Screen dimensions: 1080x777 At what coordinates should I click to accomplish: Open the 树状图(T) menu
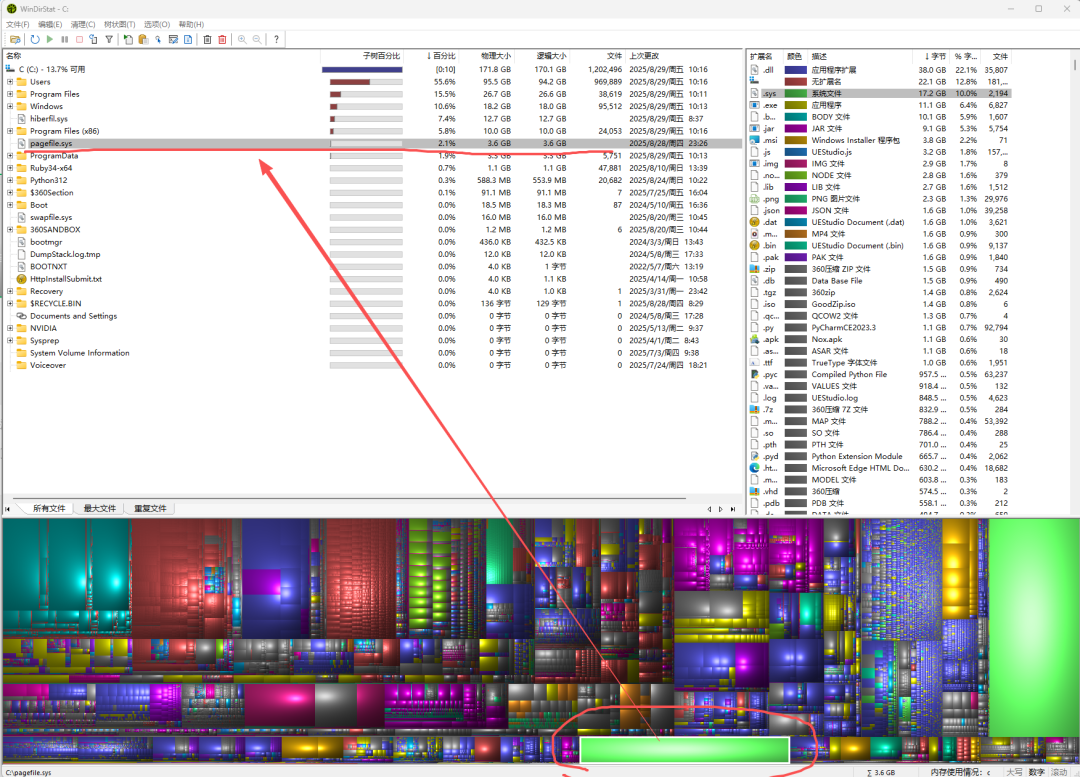click(x=118, y=24)
